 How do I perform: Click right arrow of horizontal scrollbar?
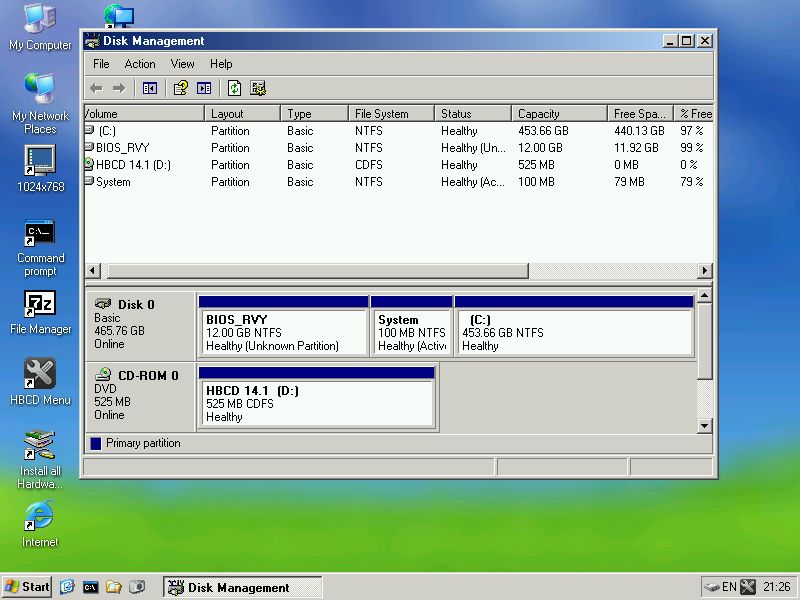(705, 270)
